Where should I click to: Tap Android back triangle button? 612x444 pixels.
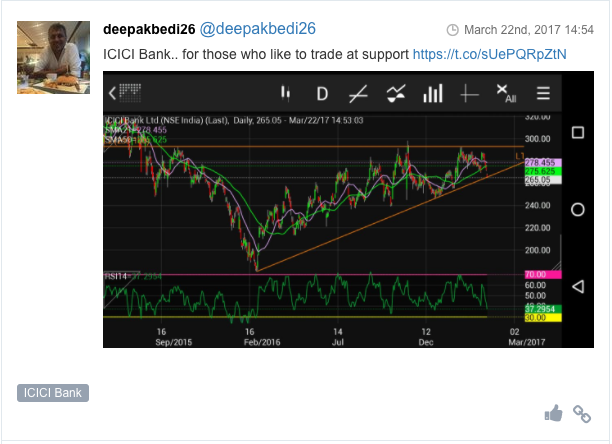578,287
